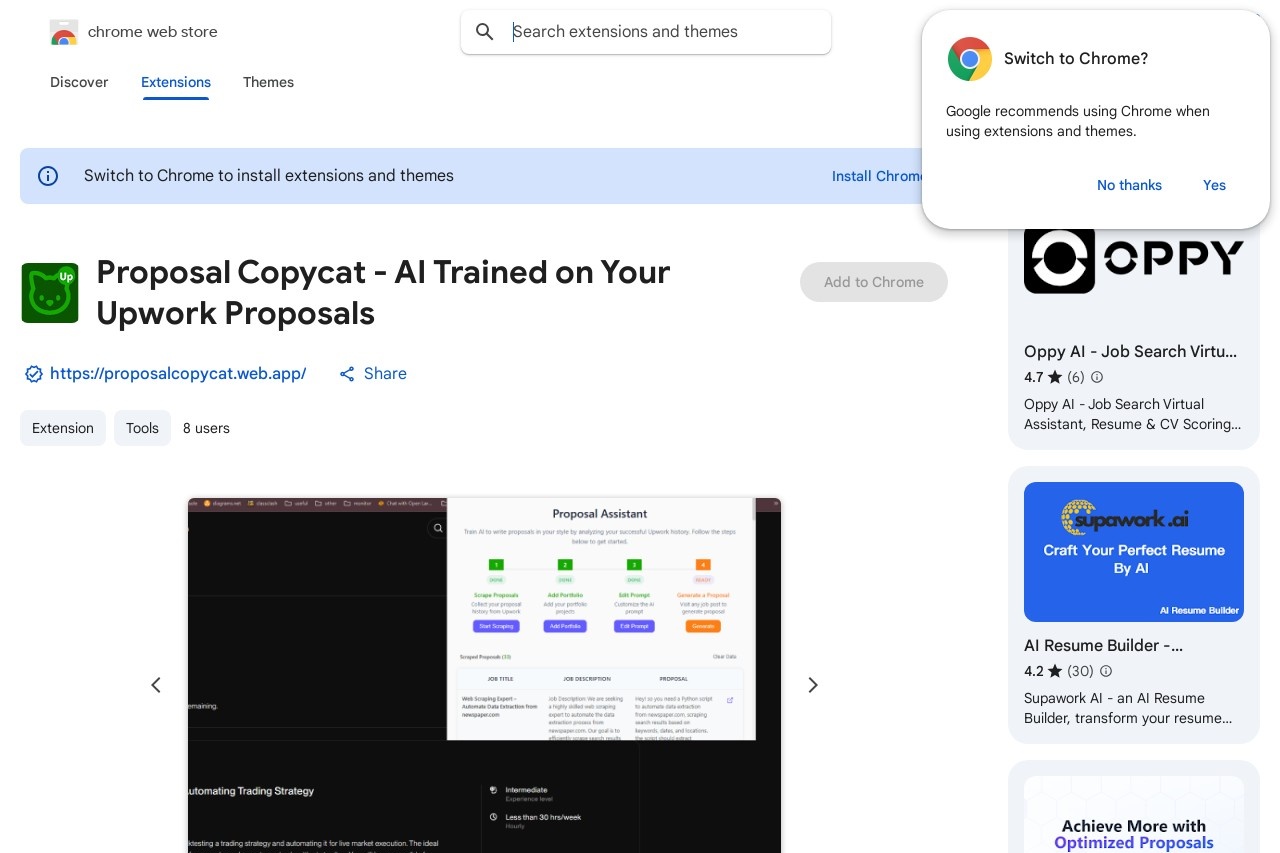Open the proposalcopycat.web.app link

pos(178,374)
